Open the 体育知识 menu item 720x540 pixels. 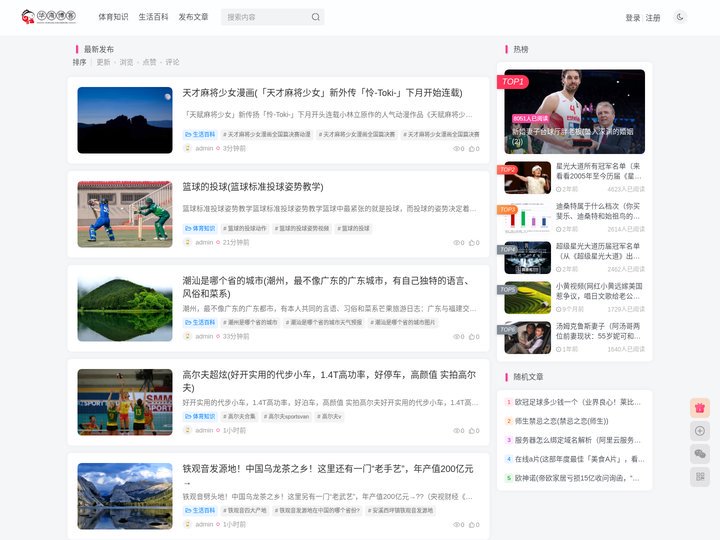(113, 17)
